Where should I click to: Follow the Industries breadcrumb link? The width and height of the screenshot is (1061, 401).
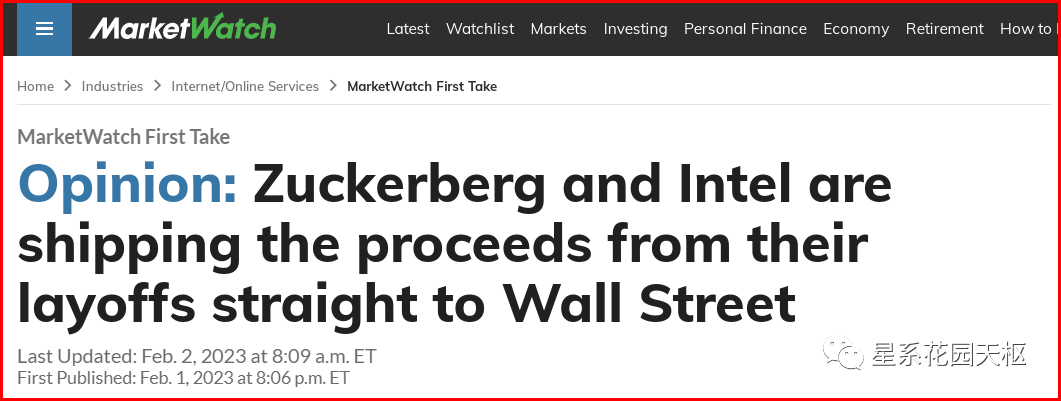point(112,86)
